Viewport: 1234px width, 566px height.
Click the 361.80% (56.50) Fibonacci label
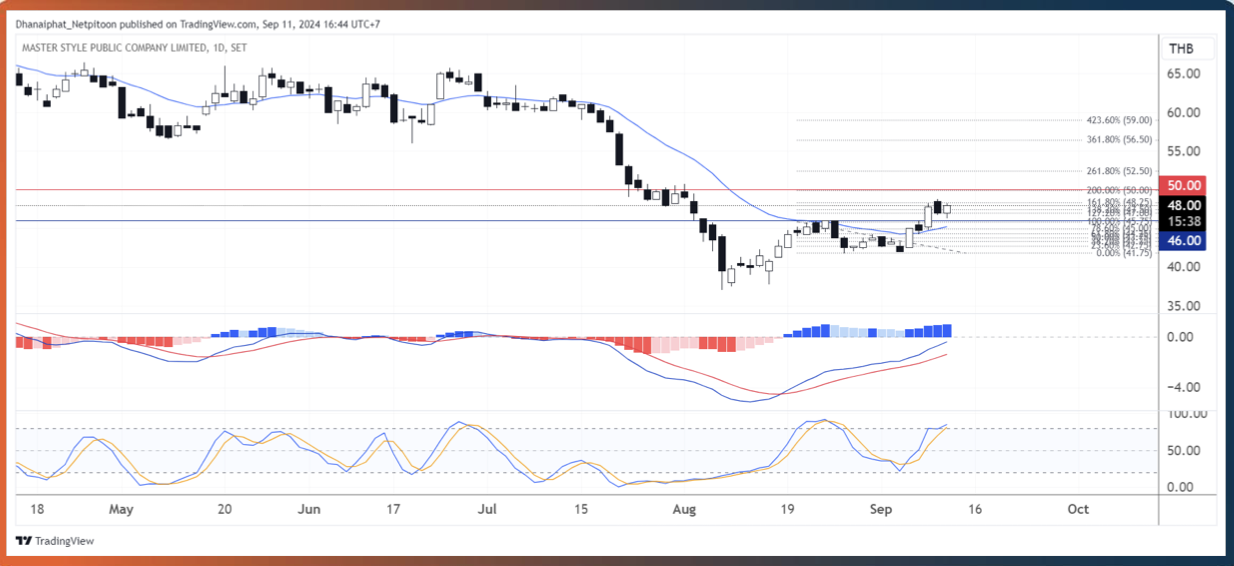pos(1119,140)
